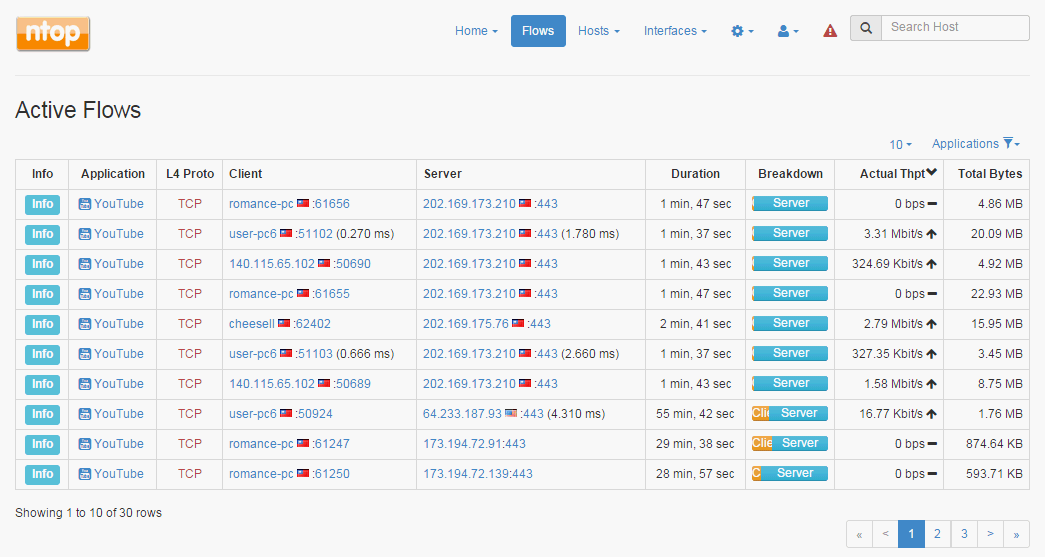Viewport: 1045px width, 557px height.
Task: Sort by Duration column header
Action: click(x=695, y=174)
